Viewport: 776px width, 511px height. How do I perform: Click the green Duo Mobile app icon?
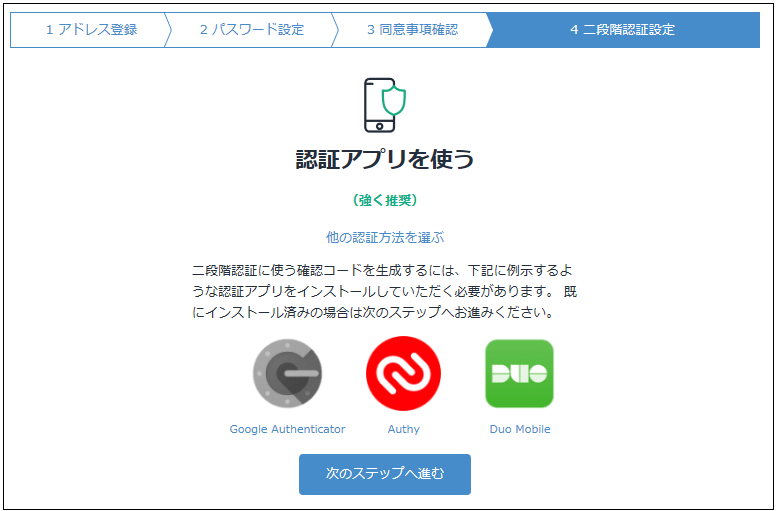(x=519, y=373)
